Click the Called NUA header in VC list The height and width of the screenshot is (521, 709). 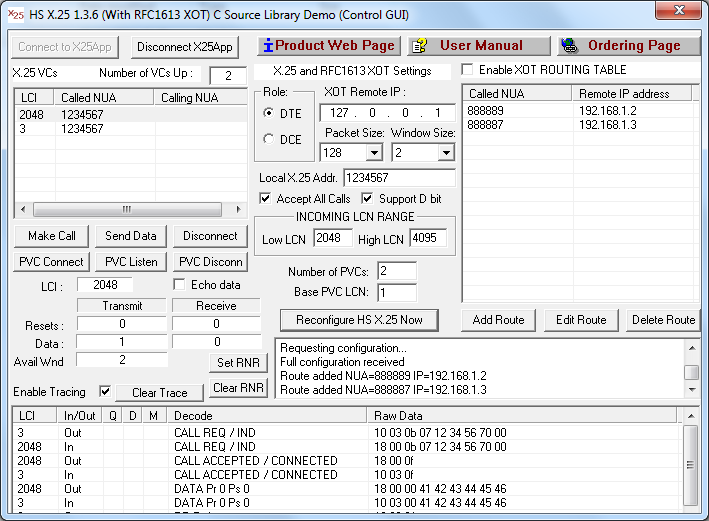pos(104,98)
